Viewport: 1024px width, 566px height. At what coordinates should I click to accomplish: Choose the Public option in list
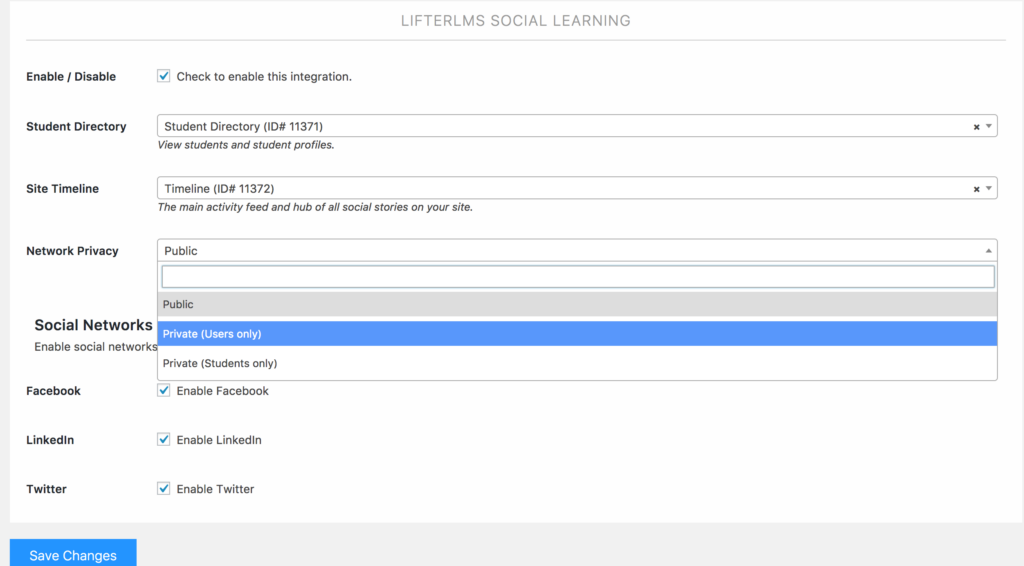pyautogui.click(x=577, y=304)
